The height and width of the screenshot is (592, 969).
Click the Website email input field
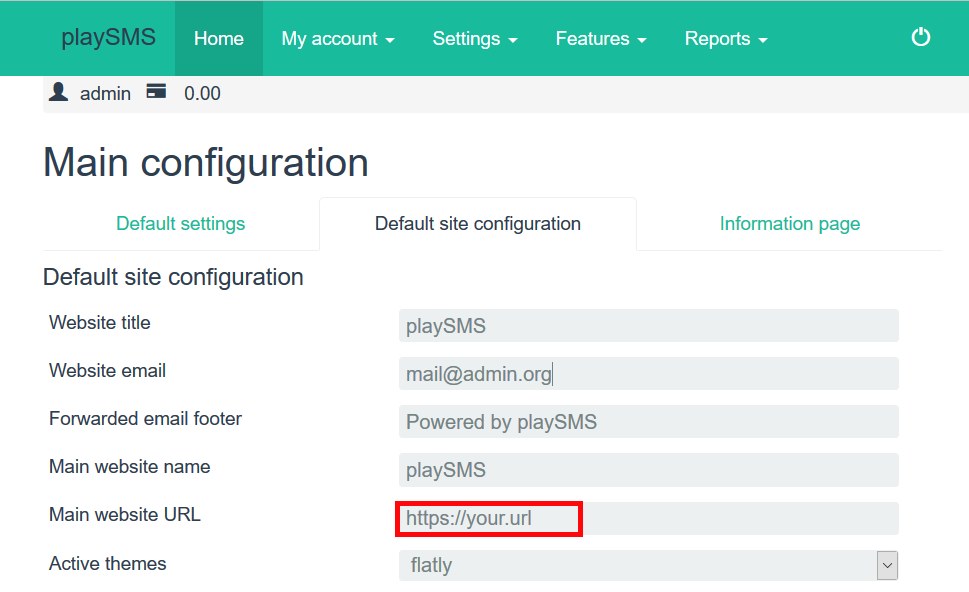[649, 374]
